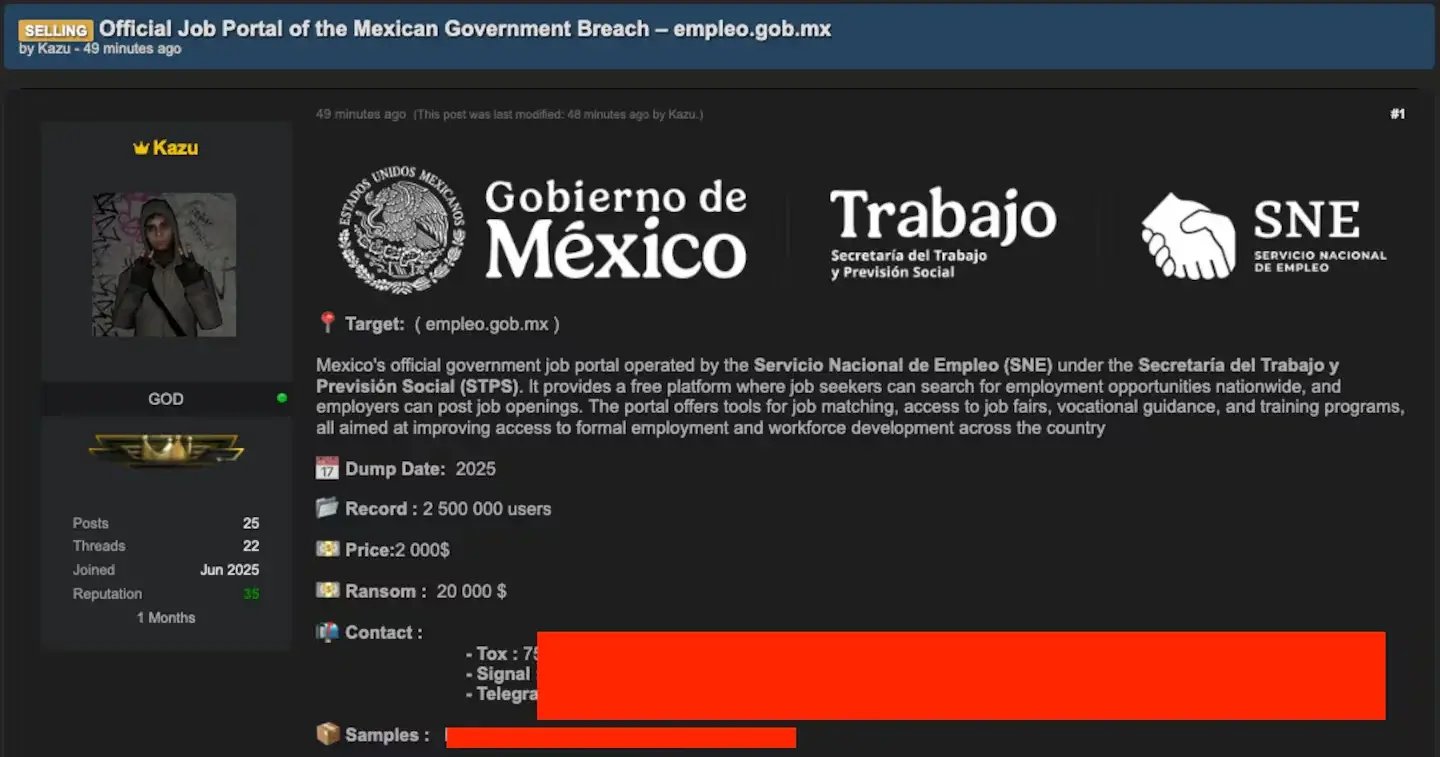Click the Tox contact line
This screenshot has width=1440, height=757.
(503, 654)
